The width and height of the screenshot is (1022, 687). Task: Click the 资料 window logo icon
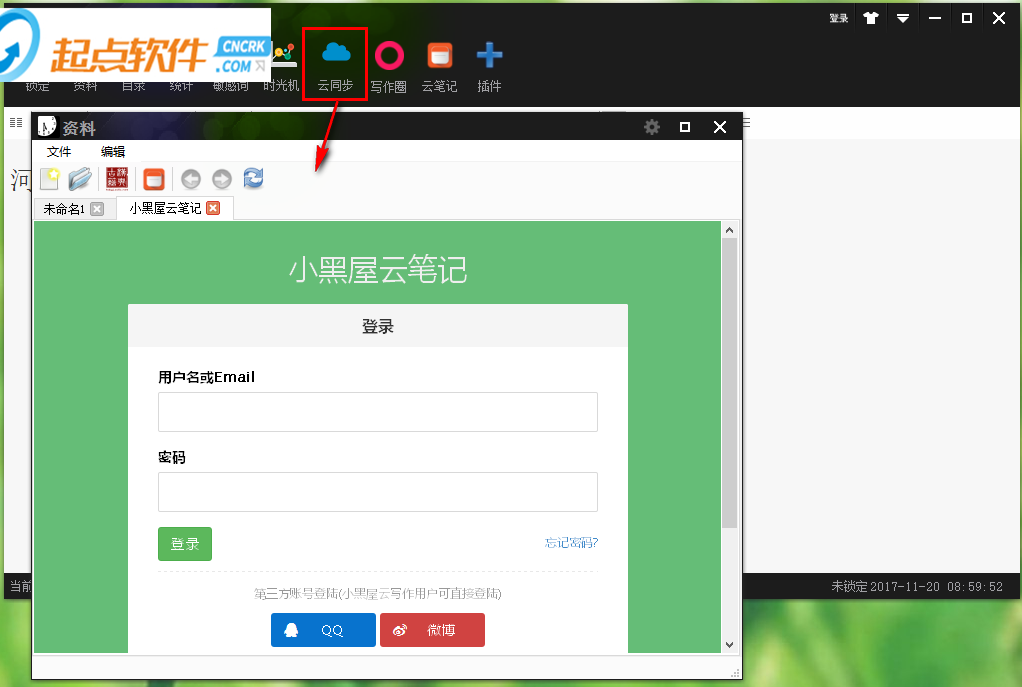(x=47, y=126)
